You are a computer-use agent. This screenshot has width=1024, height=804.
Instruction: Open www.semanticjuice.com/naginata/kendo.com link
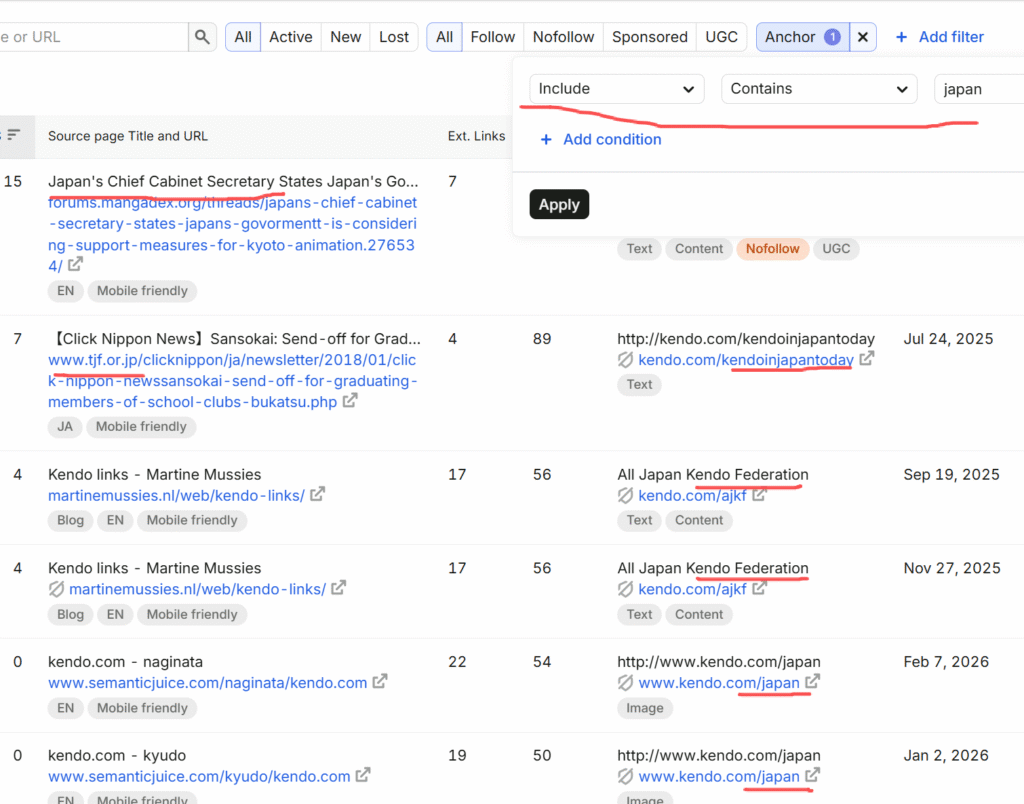point(208,683)
